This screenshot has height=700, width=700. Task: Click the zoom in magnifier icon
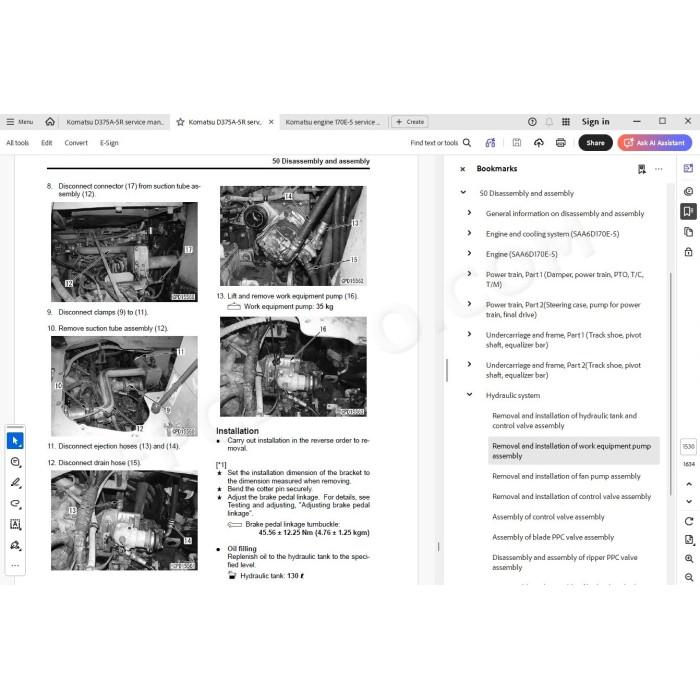pos(689,558)
